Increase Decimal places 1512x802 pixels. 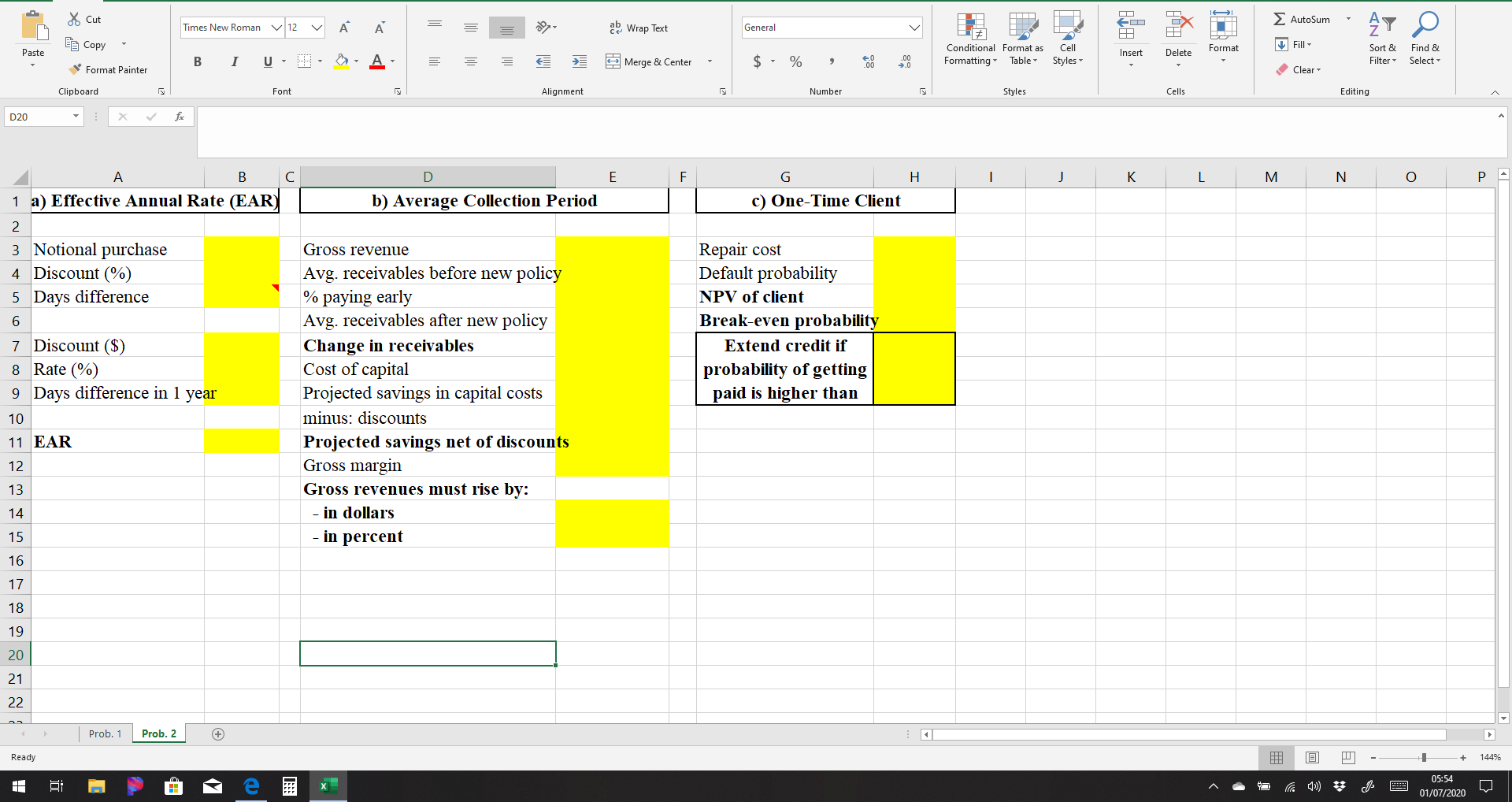[x=869, y=61]
